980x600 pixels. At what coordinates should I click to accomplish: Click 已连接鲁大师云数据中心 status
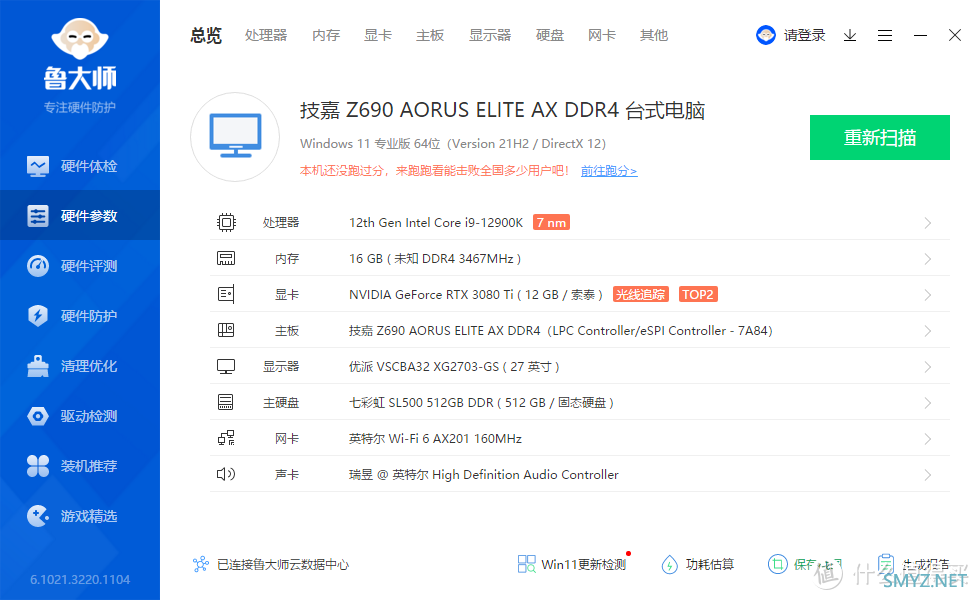coord(282,564)
